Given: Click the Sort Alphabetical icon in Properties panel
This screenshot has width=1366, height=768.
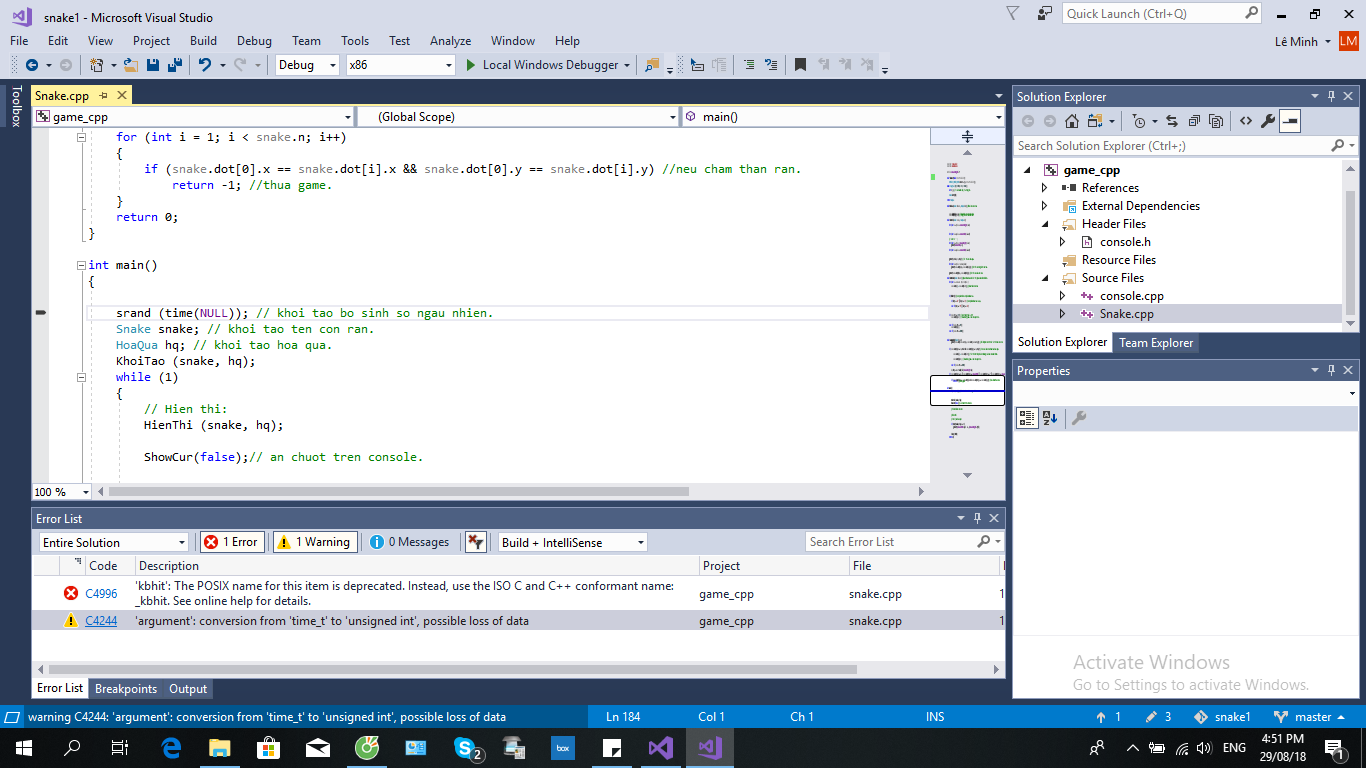Looking at the screenshot, I should tap(1050, 418).
